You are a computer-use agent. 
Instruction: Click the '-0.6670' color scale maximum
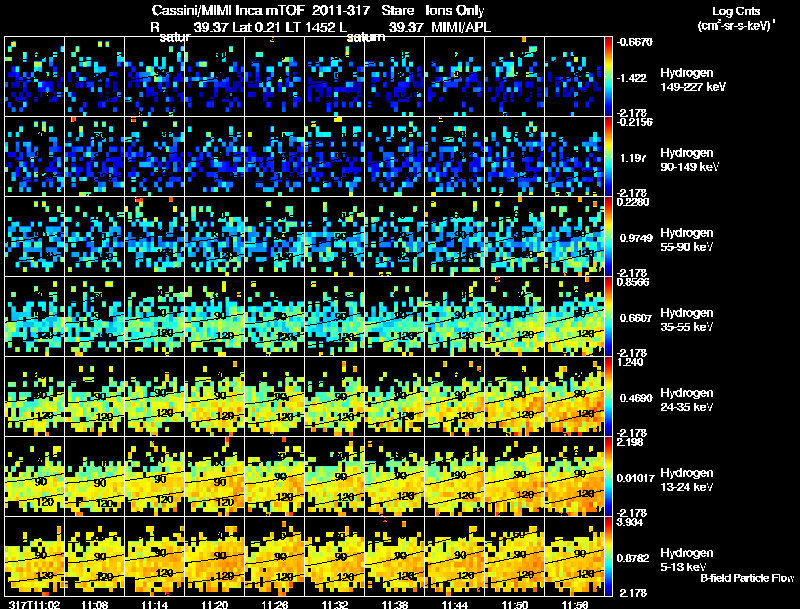click(634, 42)
